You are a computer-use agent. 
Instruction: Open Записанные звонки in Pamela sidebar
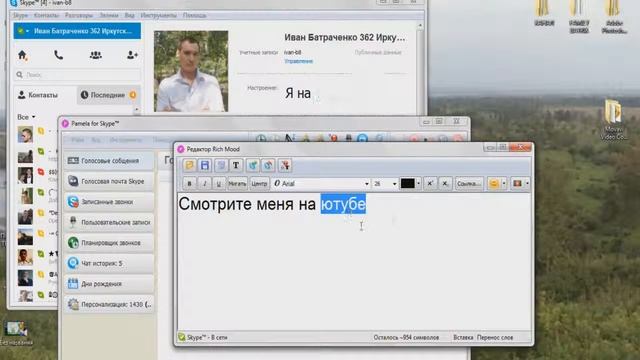[x=109, y=202]
